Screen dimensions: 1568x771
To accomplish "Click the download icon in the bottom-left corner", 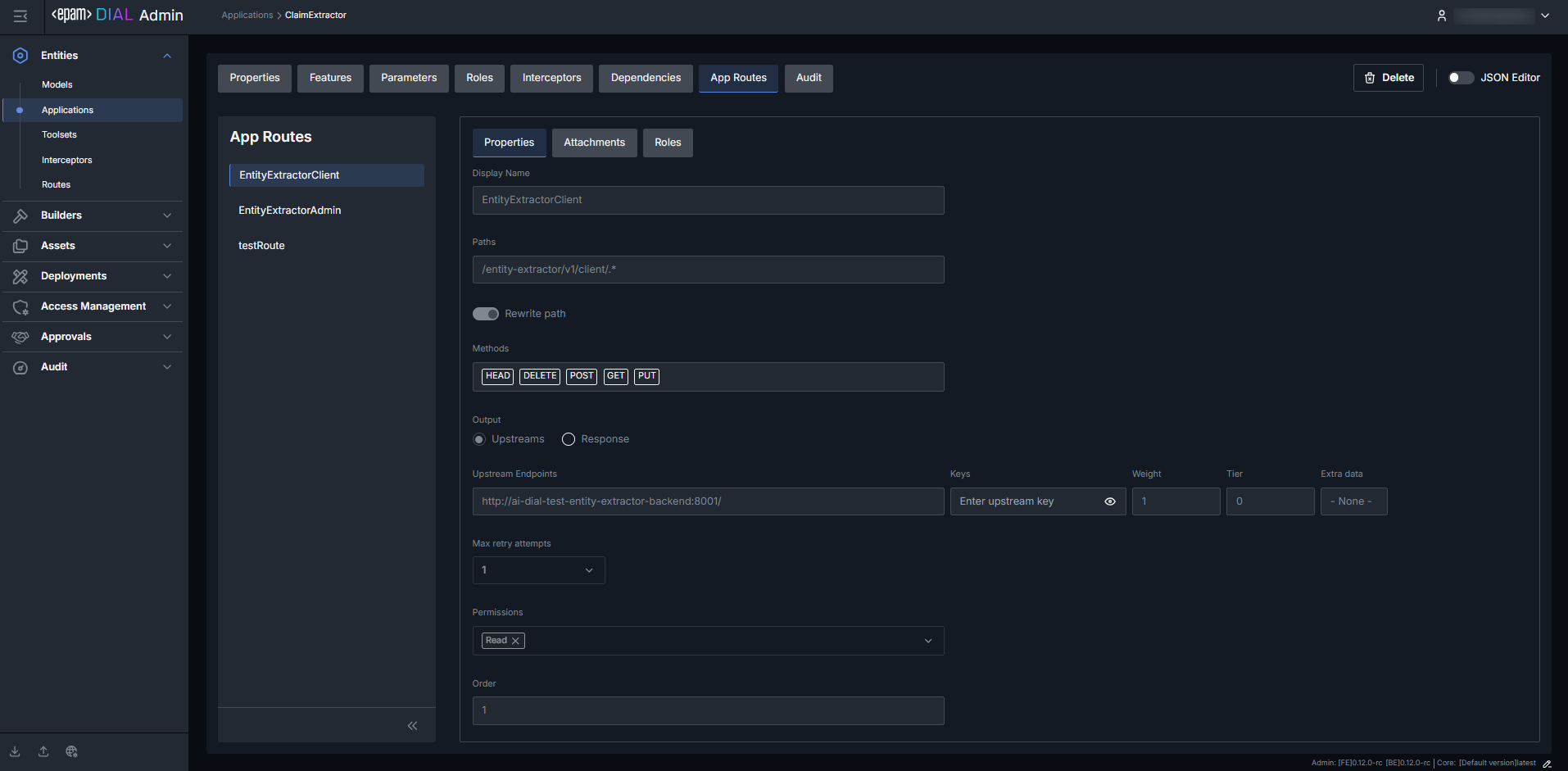I will click(15, 751).
